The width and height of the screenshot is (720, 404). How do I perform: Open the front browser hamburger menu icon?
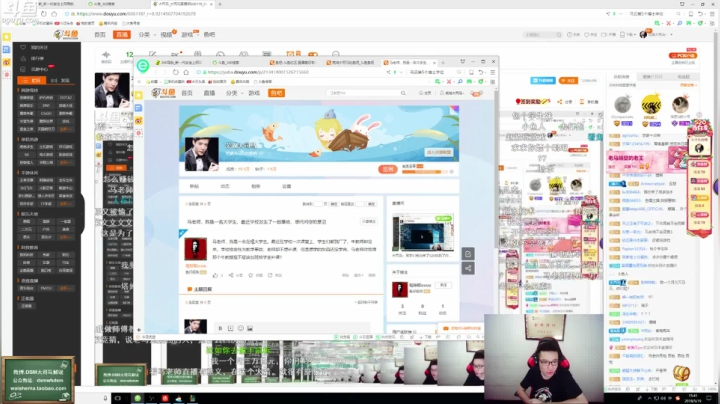point(493,72)
